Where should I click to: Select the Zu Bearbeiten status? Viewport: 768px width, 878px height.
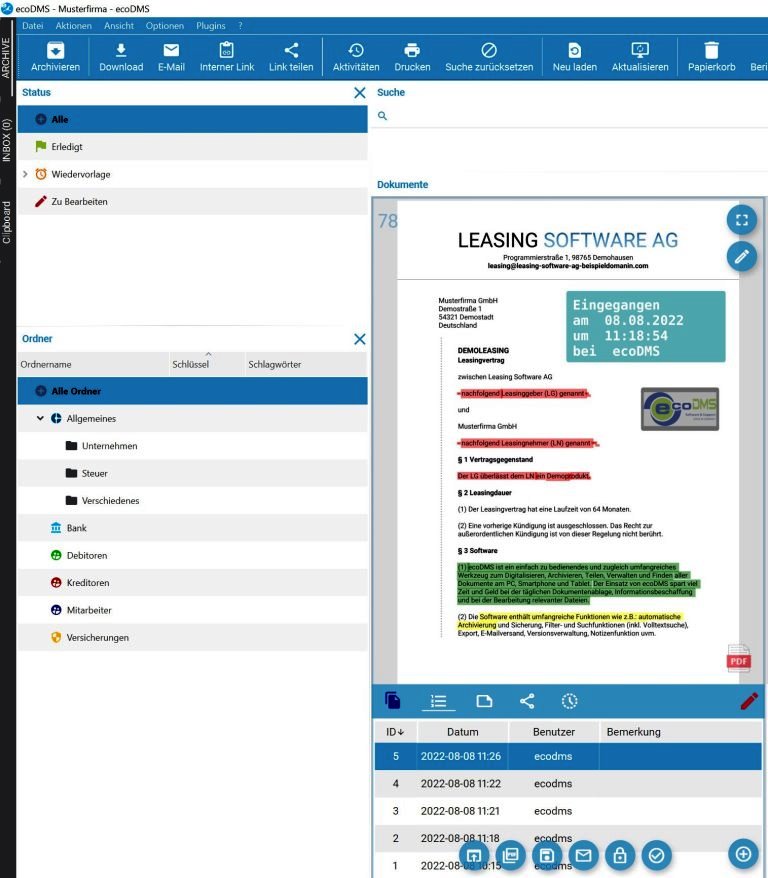point(193,202)
